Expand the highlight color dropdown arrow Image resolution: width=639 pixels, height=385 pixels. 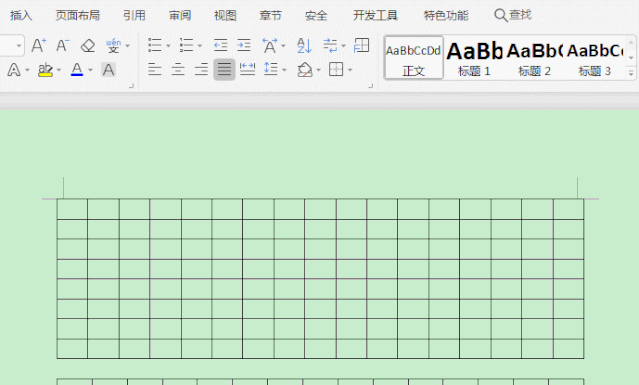coord(59,70)
